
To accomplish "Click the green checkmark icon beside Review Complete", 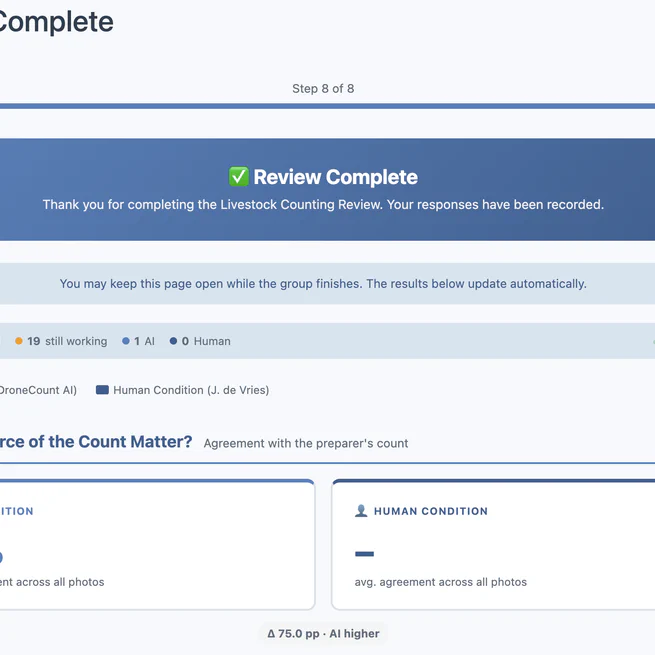I will click(239, 176).
